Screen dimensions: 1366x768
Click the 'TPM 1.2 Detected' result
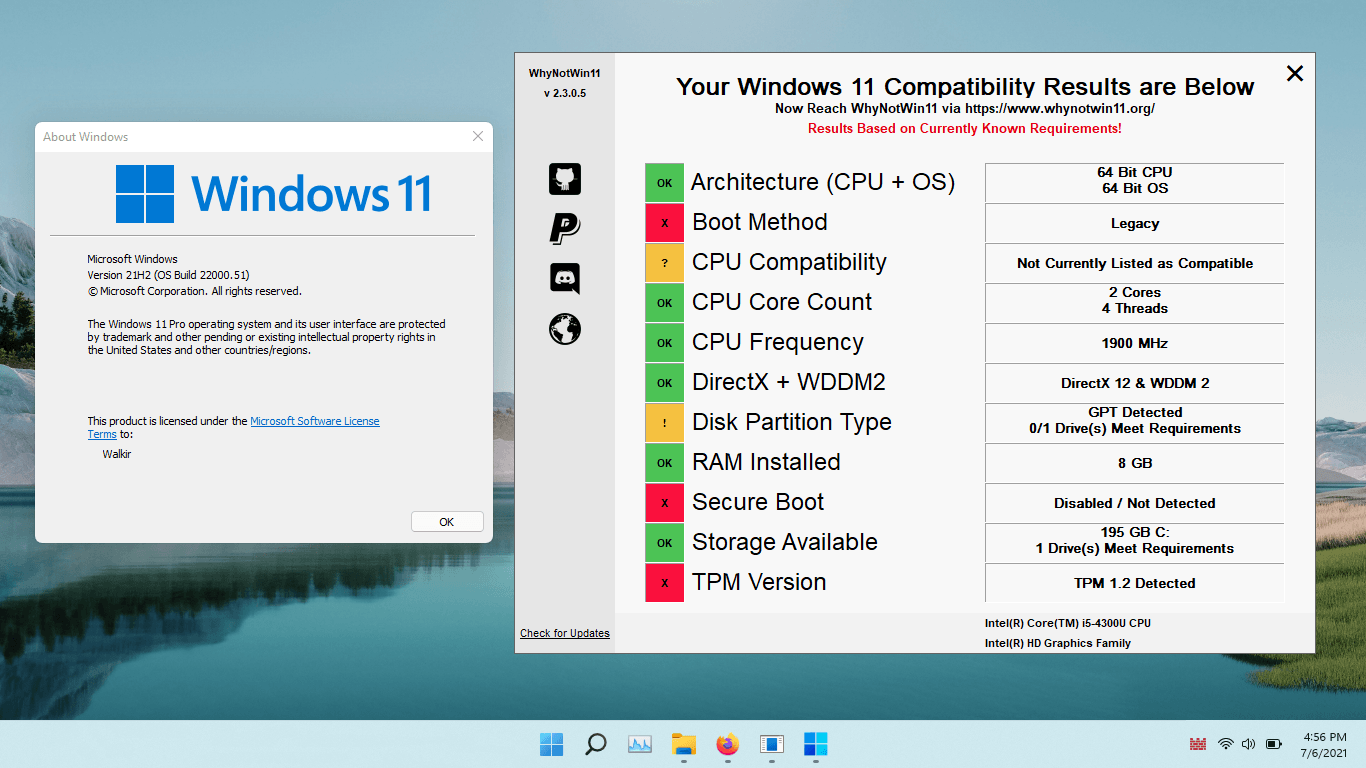(1135, 583)
